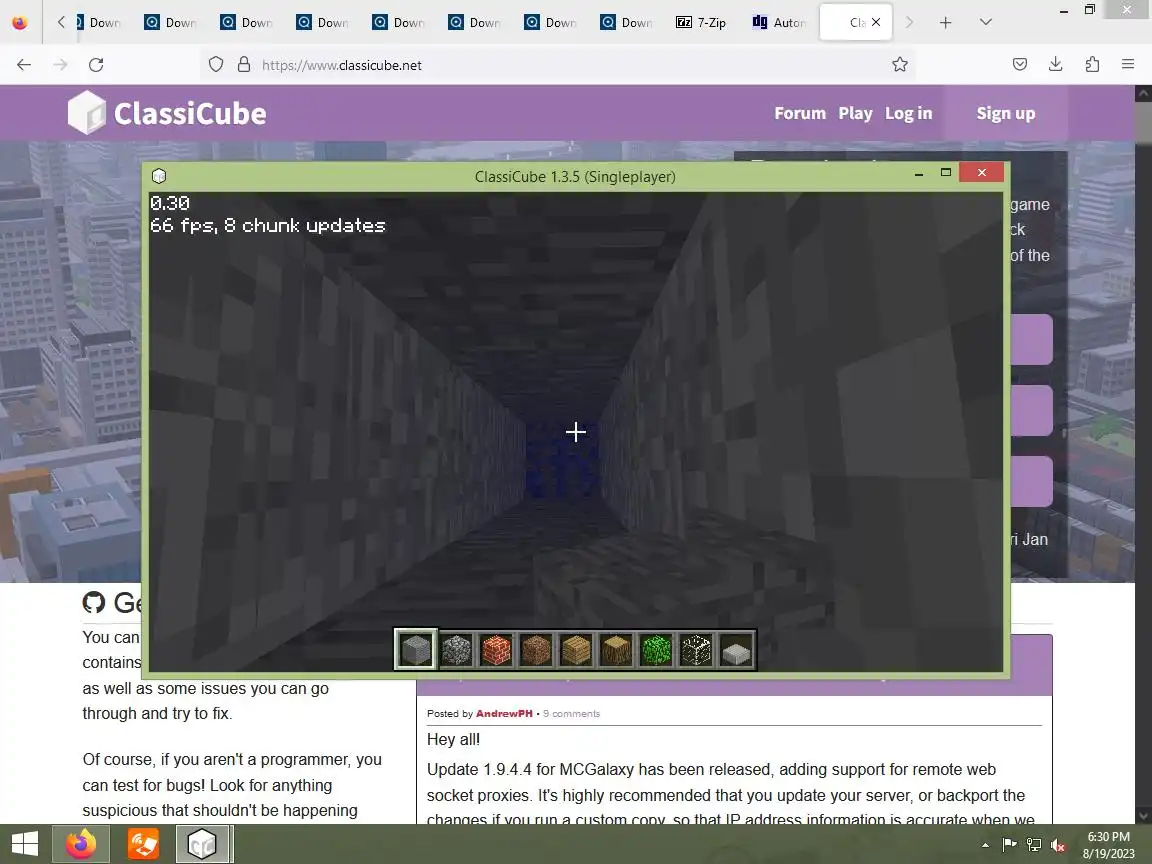Open the network tray icon
The width and height of the screenshot is (1152, 864).
(x=1034, y=845)
